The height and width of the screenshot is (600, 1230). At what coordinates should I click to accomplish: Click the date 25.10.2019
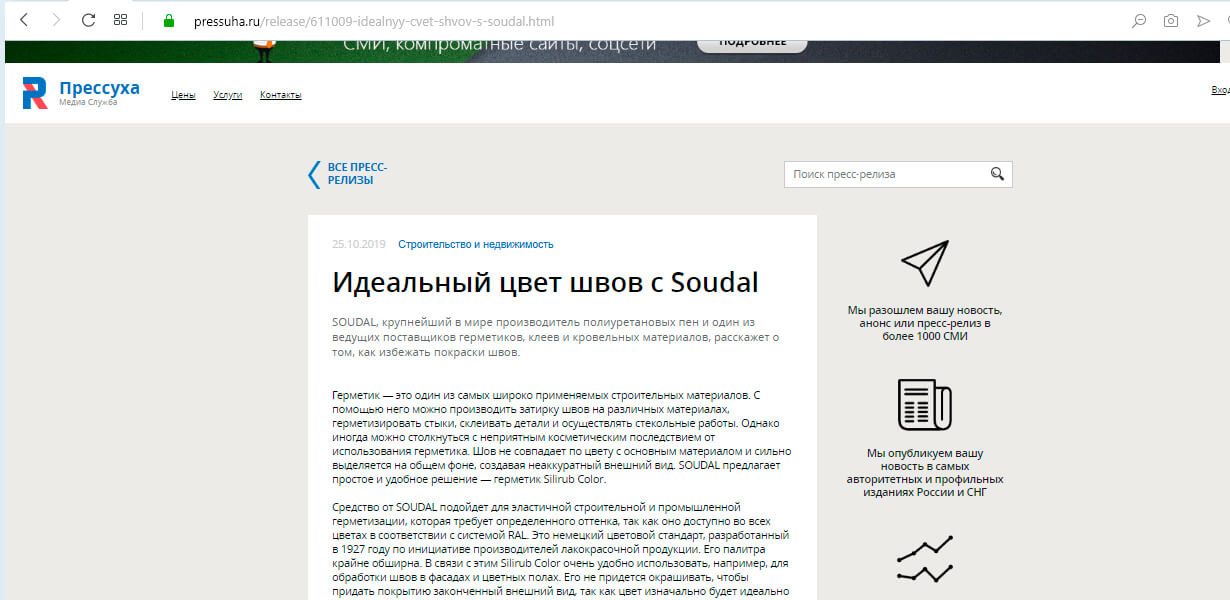358,244
